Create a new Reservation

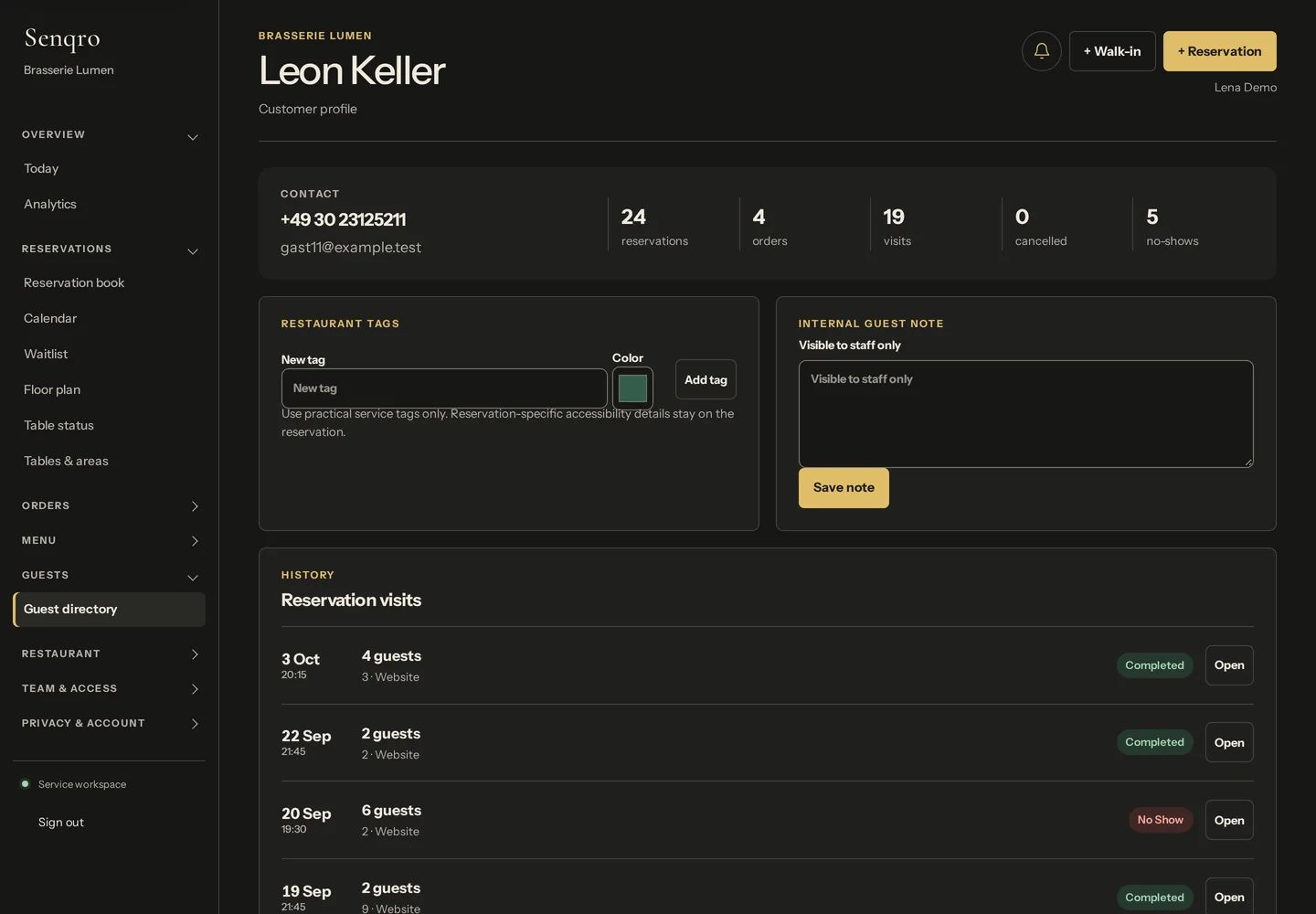pyautogui.click(x=1220, y=51)
